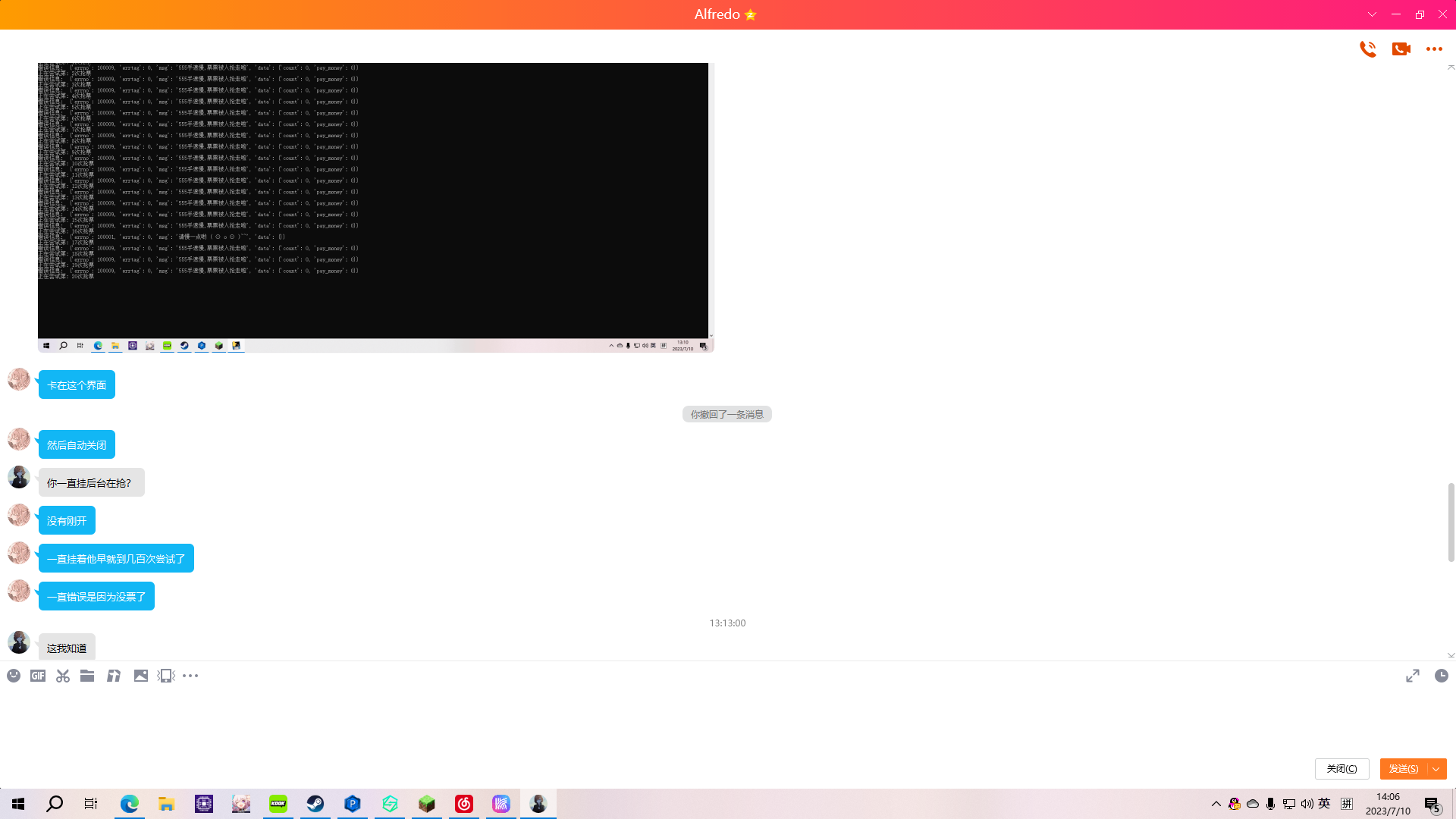Image resolution: width=1456 pixels, height=819 pixels.
Task: Open send button dropdown arrow
Action: 1436,769
